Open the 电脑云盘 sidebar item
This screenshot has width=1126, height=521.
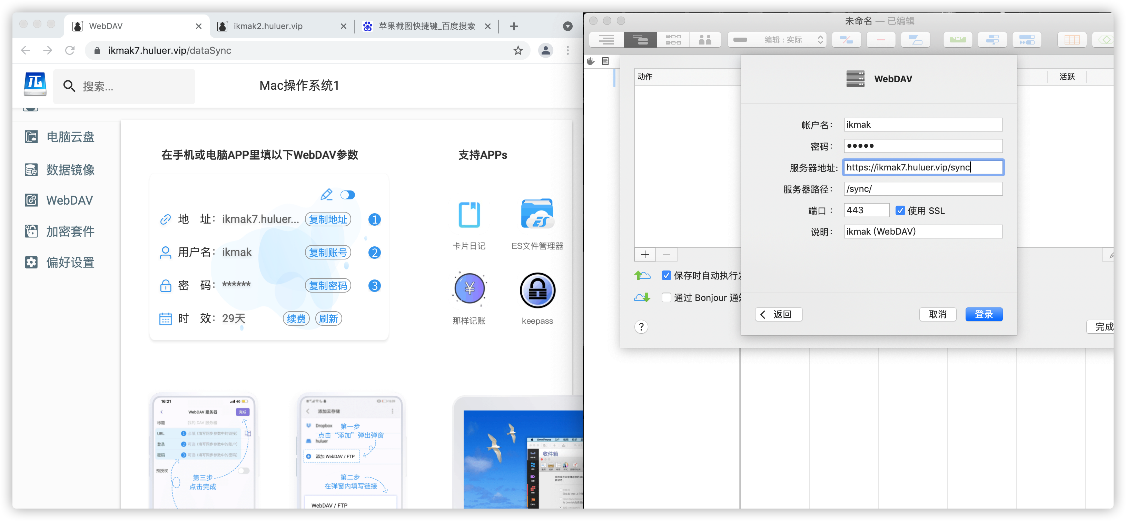point(60,137)
